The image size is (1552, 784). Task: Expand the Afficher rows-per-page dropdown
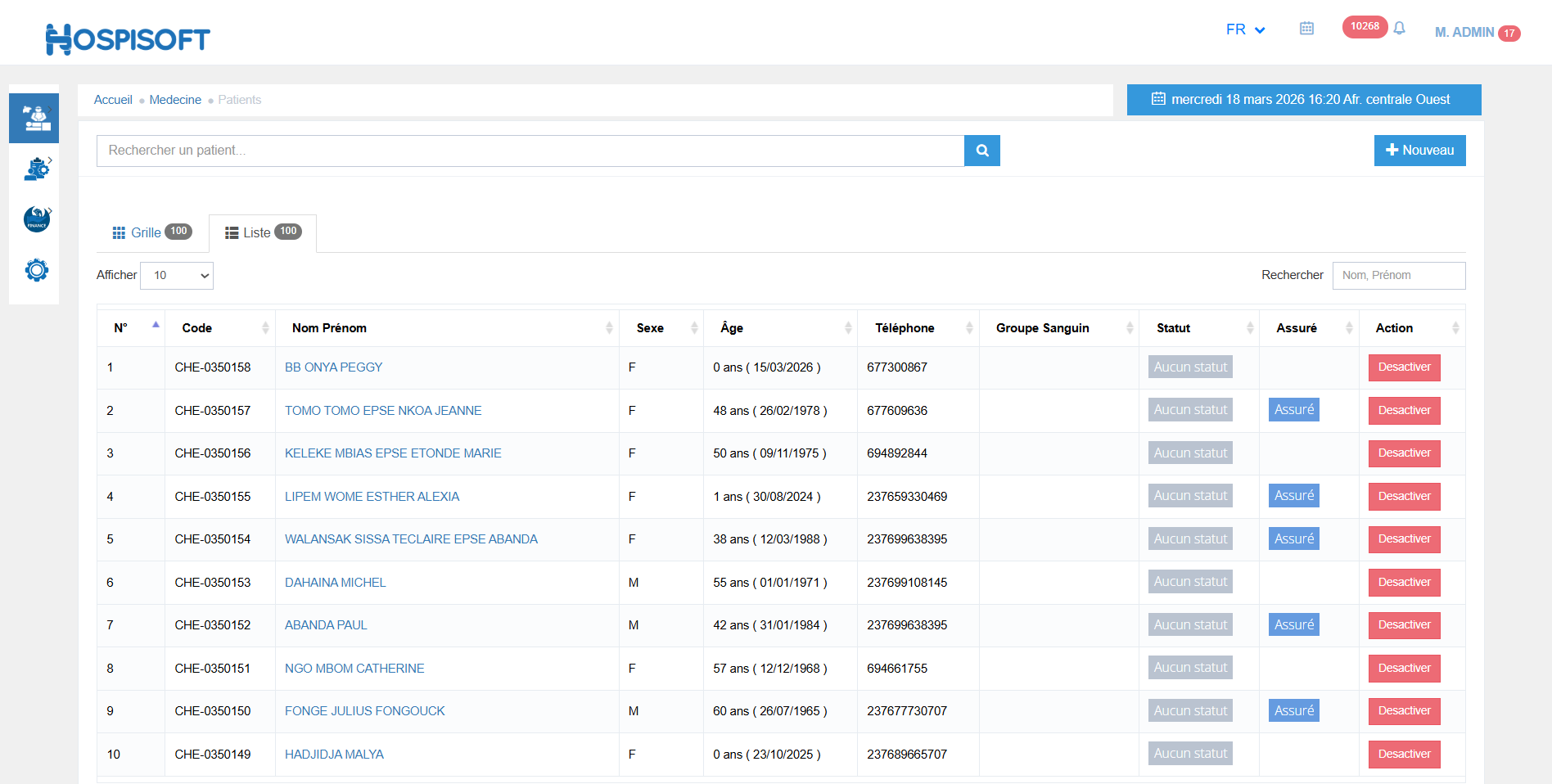(x=177, y=276)
